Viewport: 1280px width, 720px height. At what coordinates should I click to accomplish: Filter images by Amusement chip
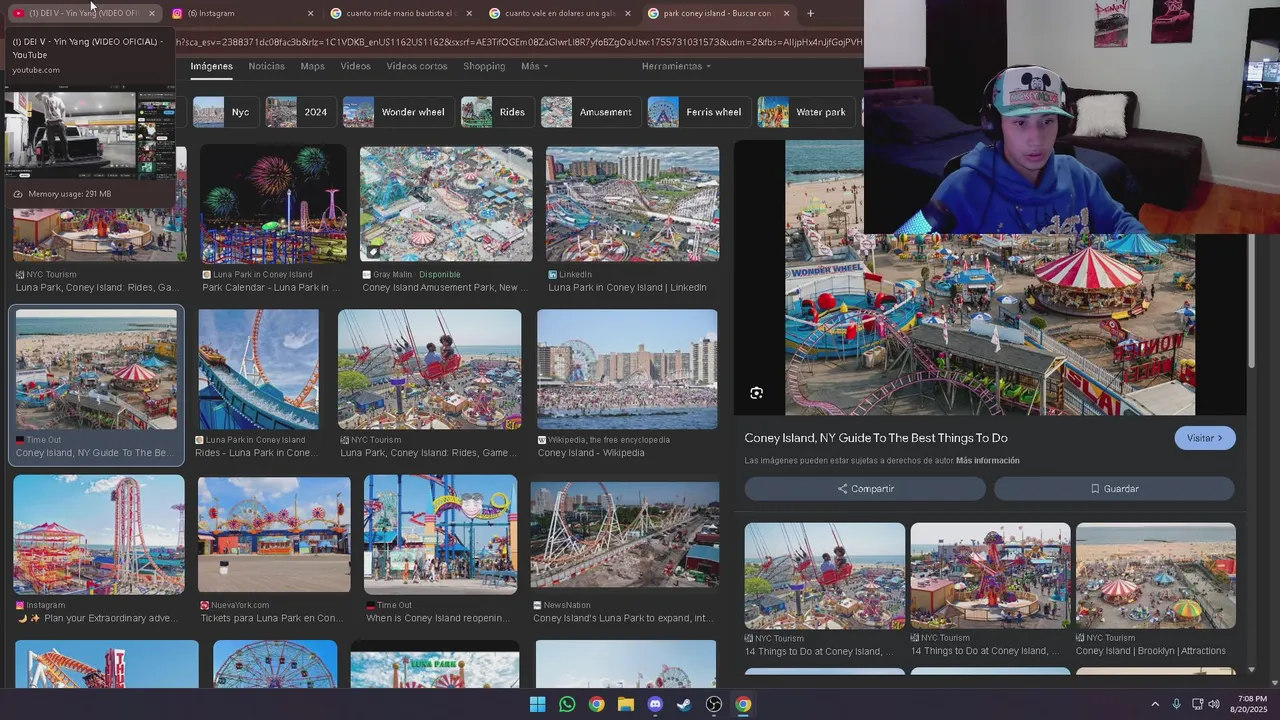point(590,112)
